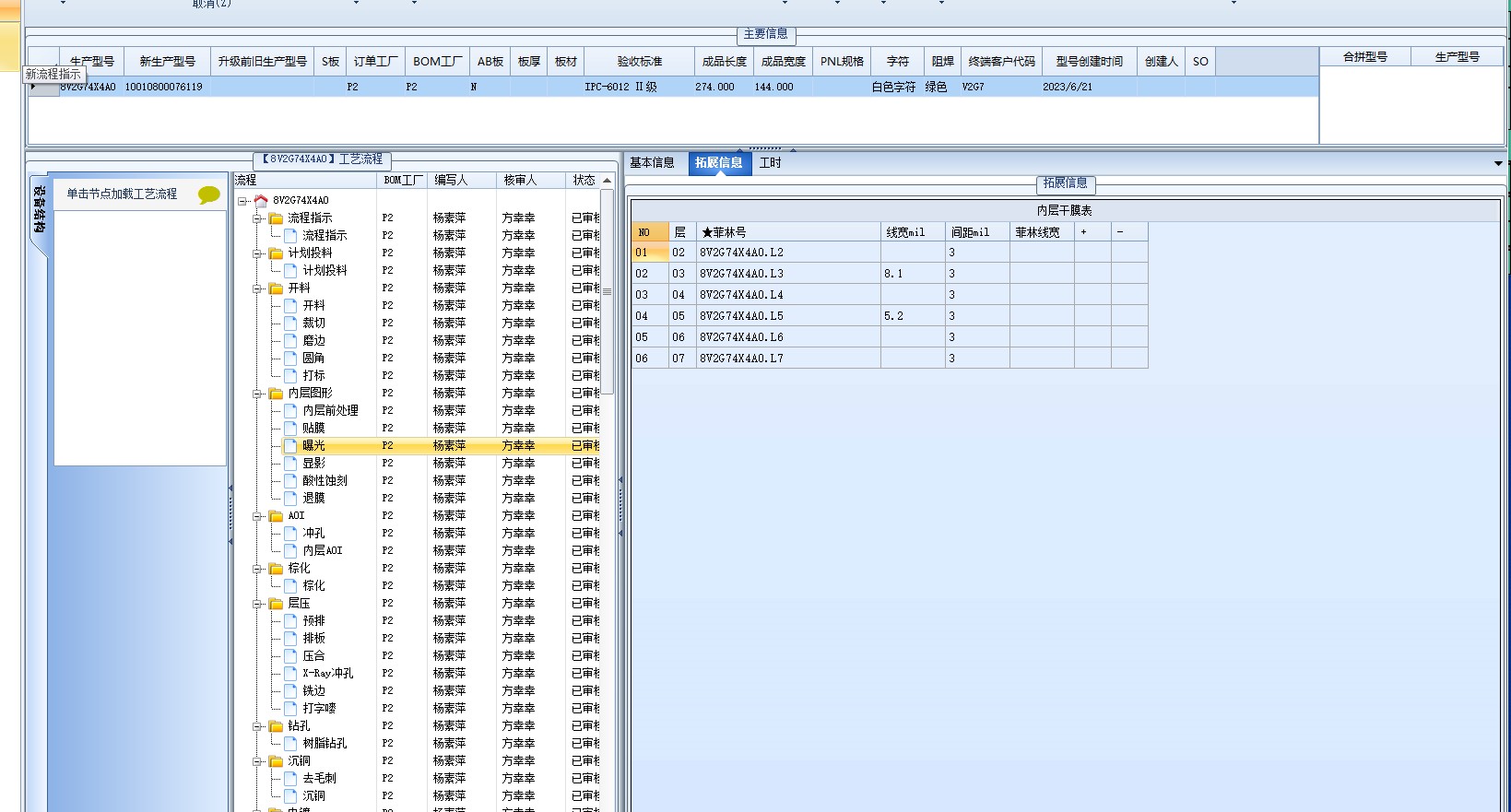Image resolution: width=1511 pixels, height=812 pixels.
Task: Collapse the 流程指示 folder node
Action: tap(258, 218)
